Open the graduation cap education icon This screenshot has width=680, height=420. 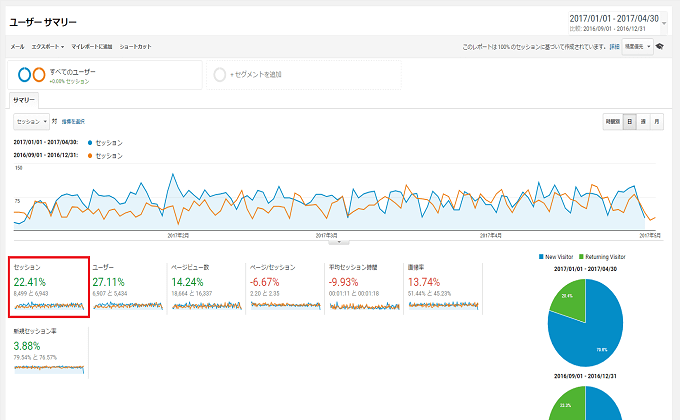click(x=660, y=46)
